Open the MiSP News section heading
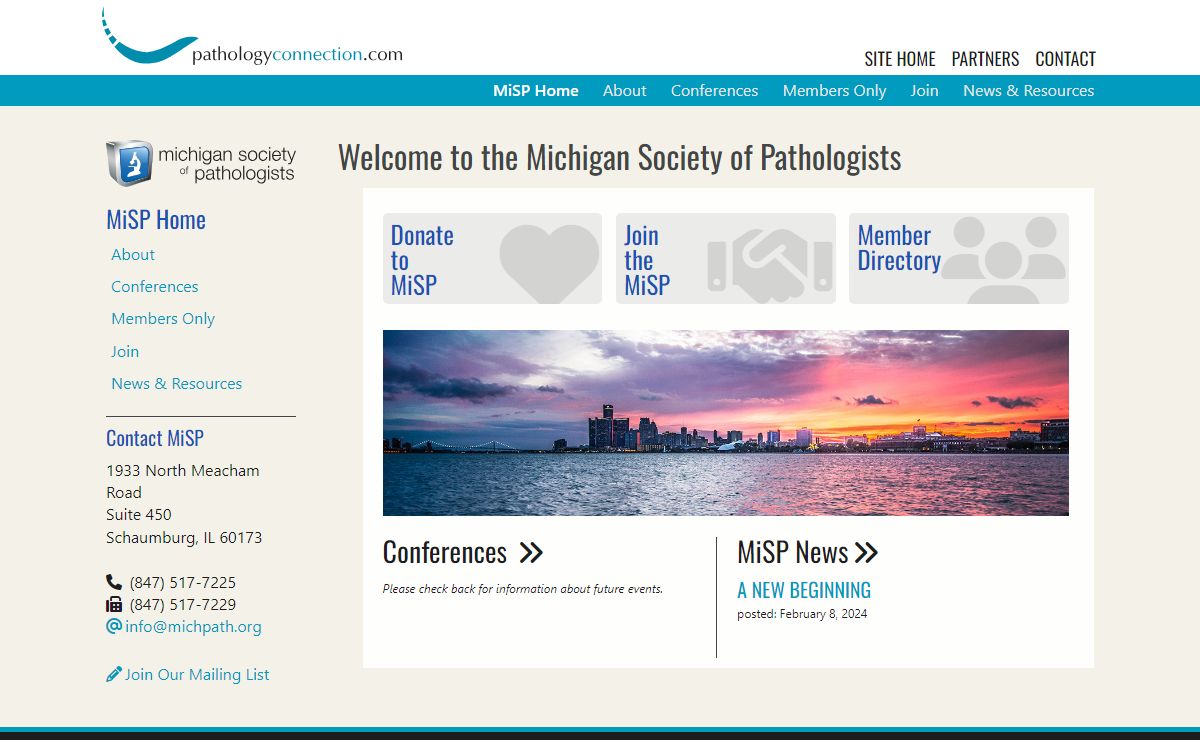 click(x=793, y=552)
